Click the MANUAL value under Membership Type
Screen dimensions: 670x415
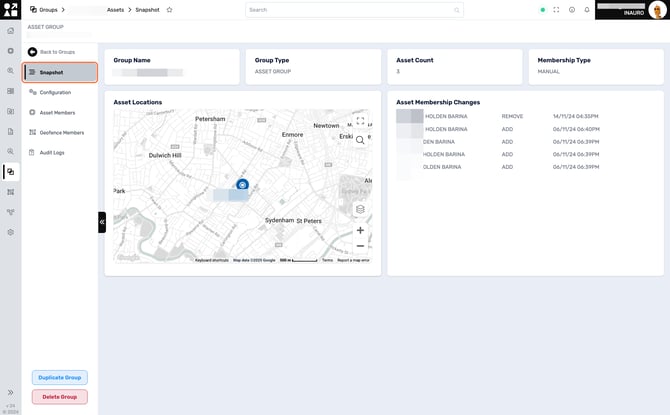click(x=549, y=71)
